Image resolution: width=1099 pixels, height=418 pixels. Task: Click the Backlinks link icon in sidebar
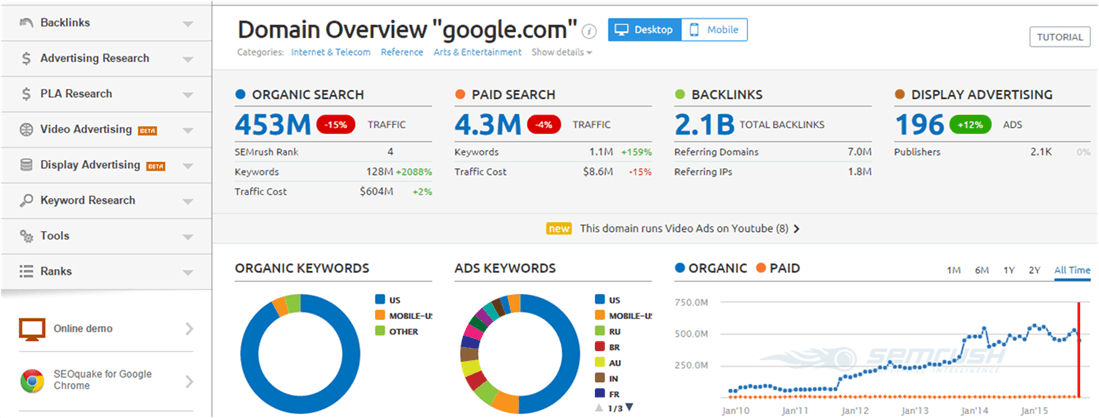(x=27, y=23)
